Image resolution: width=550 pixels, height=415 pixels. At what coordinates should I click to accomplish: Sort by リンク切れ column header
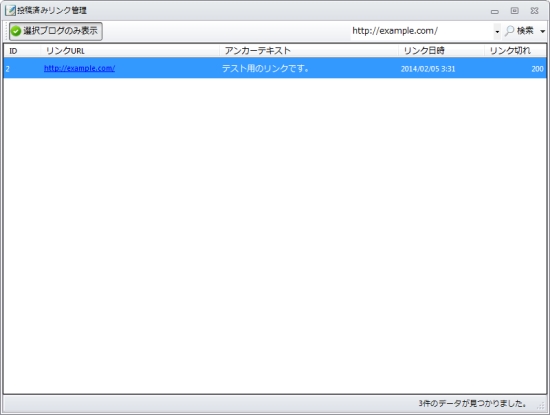click(515, 51)
